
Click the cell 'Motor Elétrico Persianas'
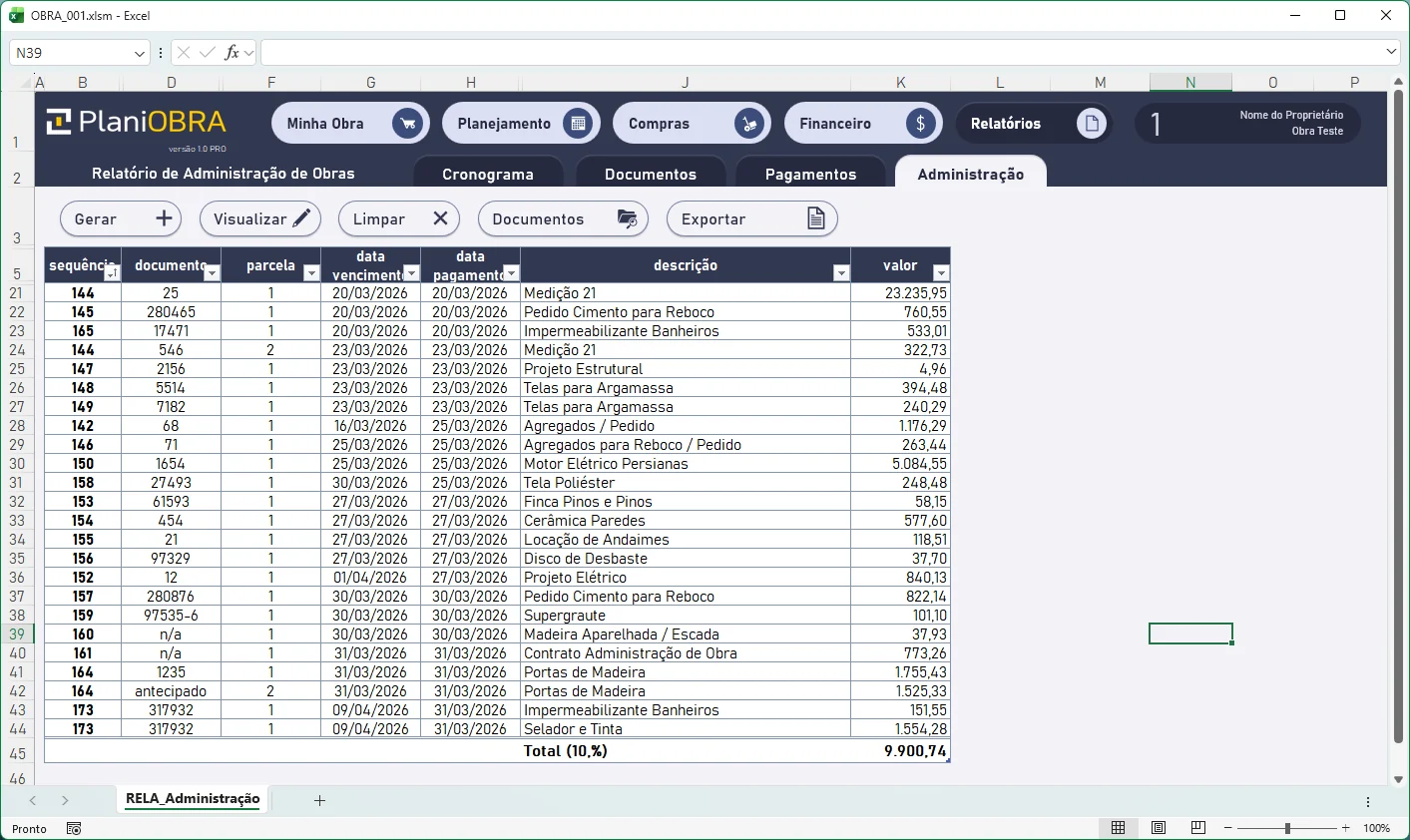coord(686,464)
